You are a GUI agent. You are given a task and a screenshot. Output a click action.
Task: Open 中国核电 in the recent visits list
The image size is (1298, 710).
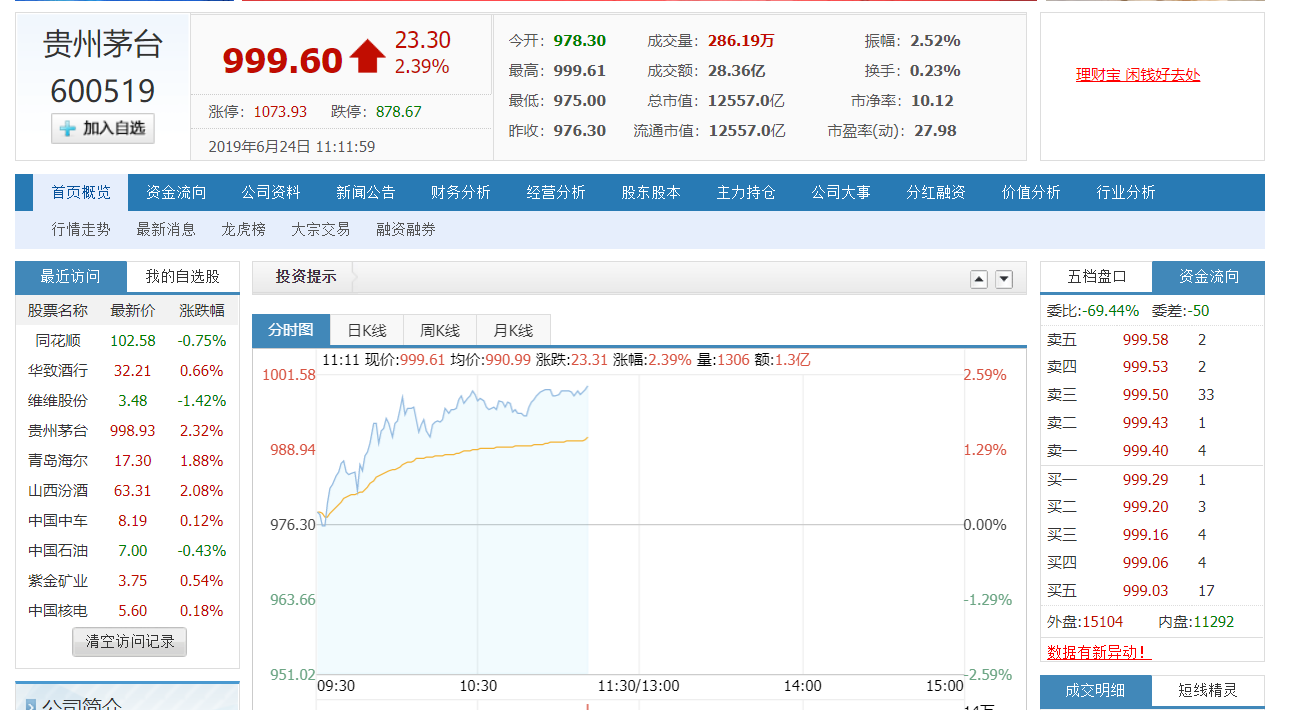click(x=58, y=611)
